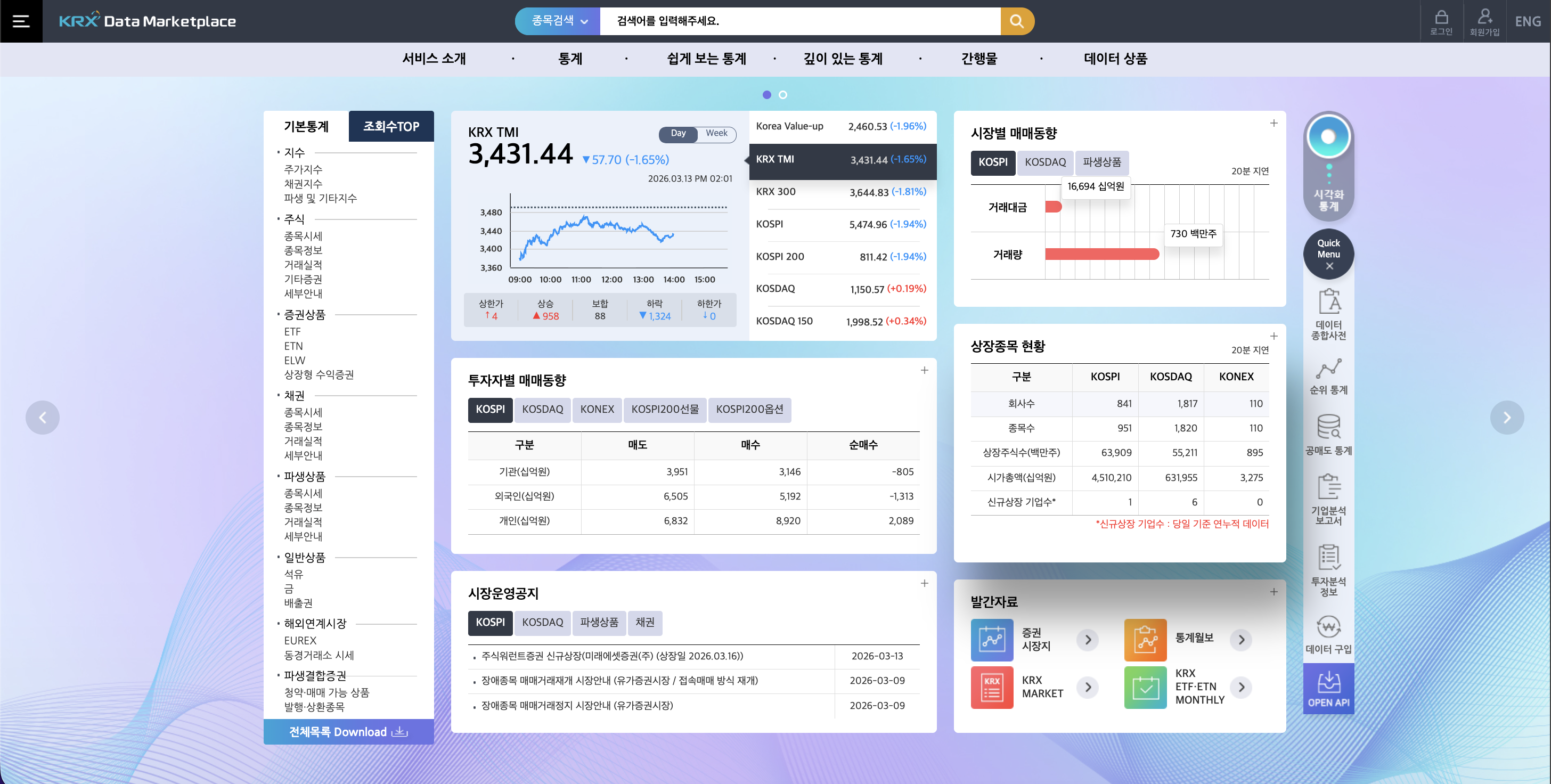Open the 공매도 통계 database icon
Viewport: 1551px width, 784px height.
click(1328, 426)
